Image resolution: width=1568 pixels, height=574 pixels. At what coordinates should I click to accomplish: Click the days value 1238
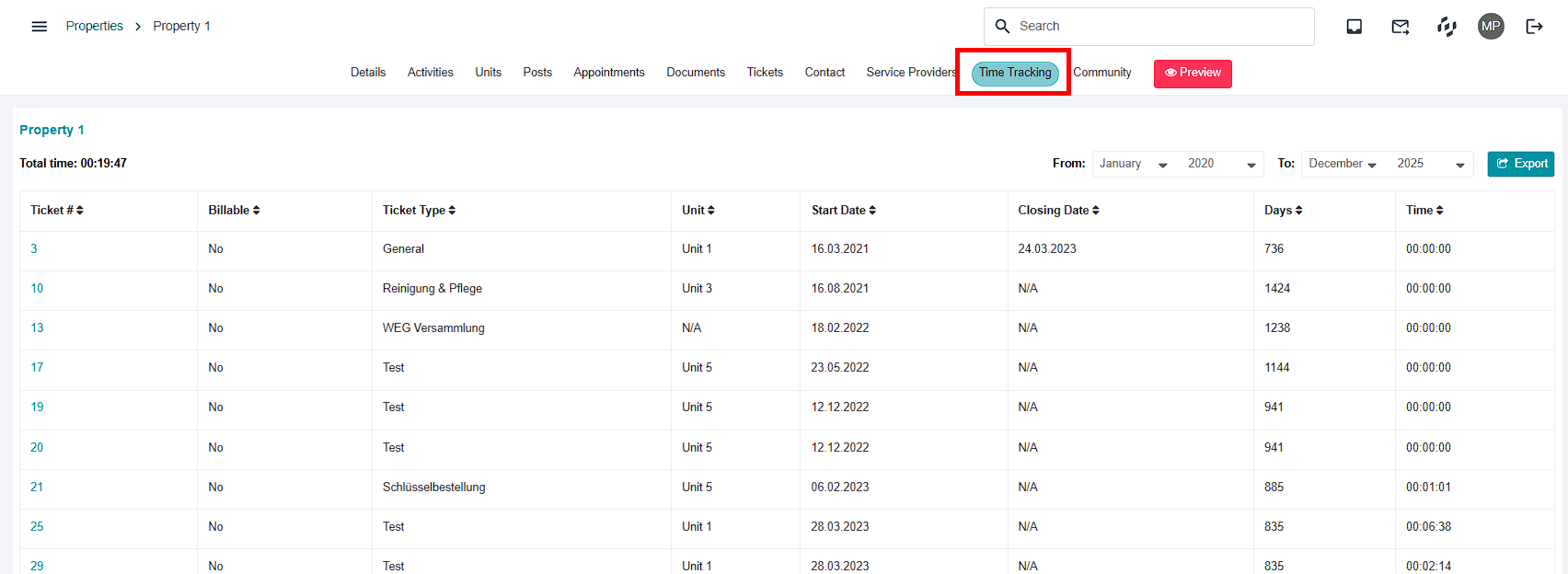pyautogui.click(x=1277, y=328)
